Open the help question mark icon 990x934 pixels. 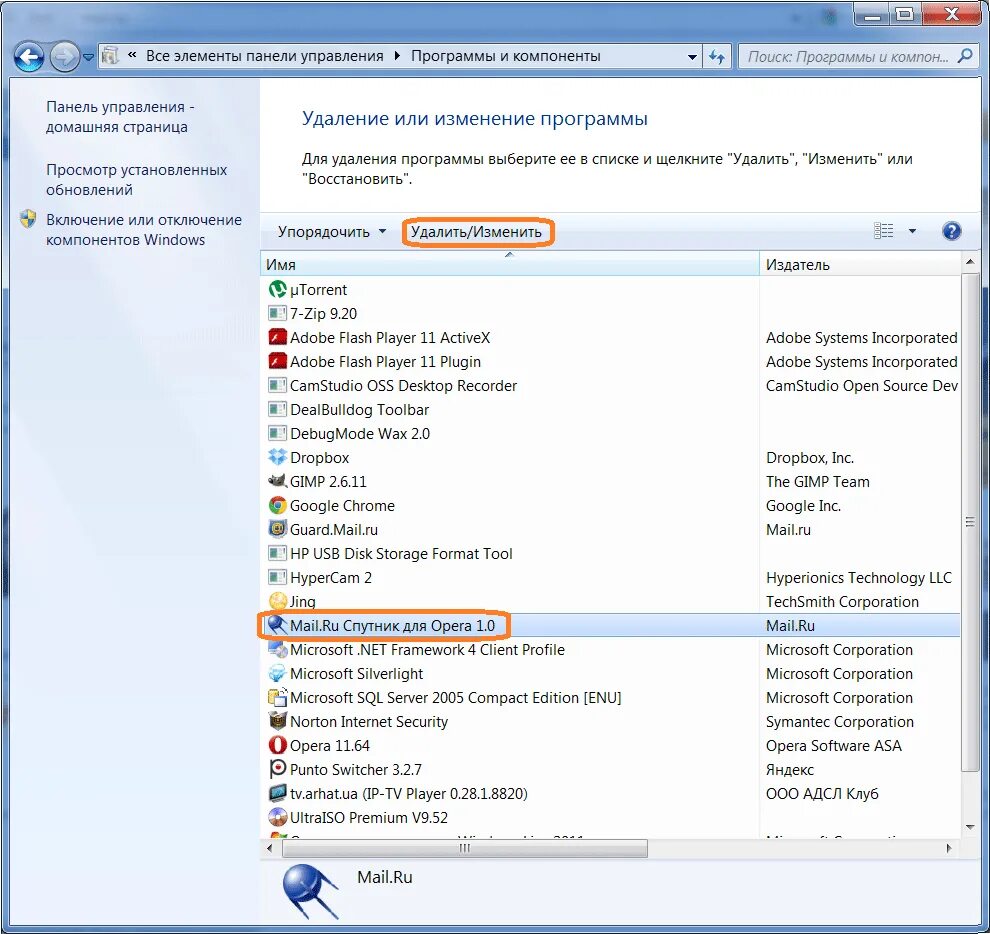click(951, 231)
